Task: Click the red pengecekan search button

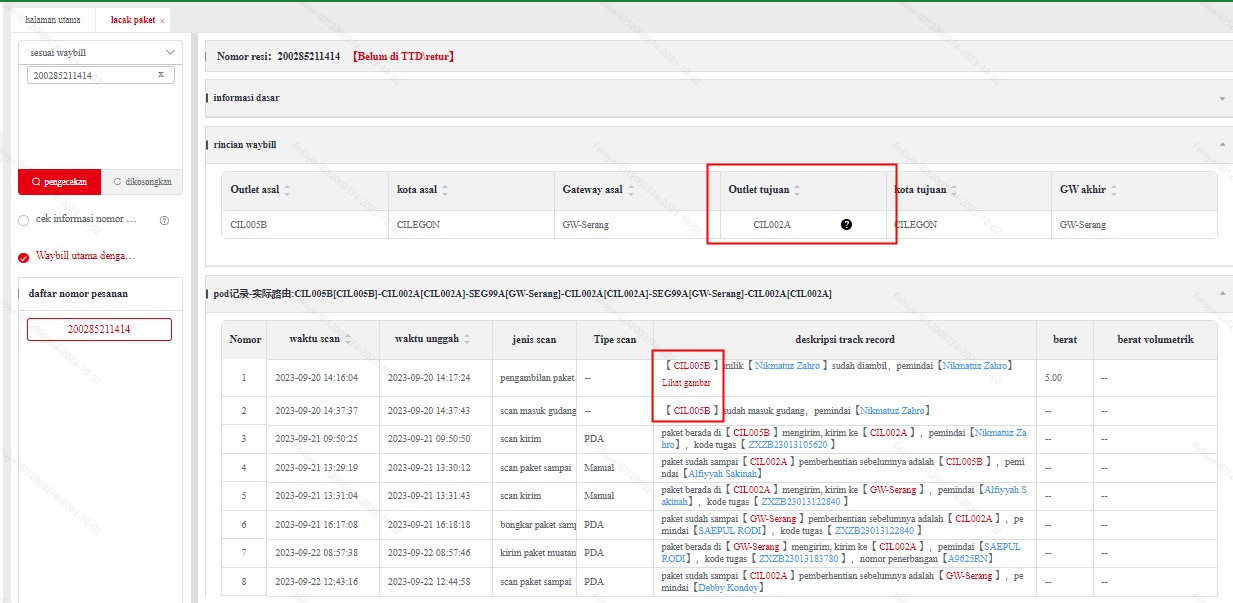Action: [59, 182]
